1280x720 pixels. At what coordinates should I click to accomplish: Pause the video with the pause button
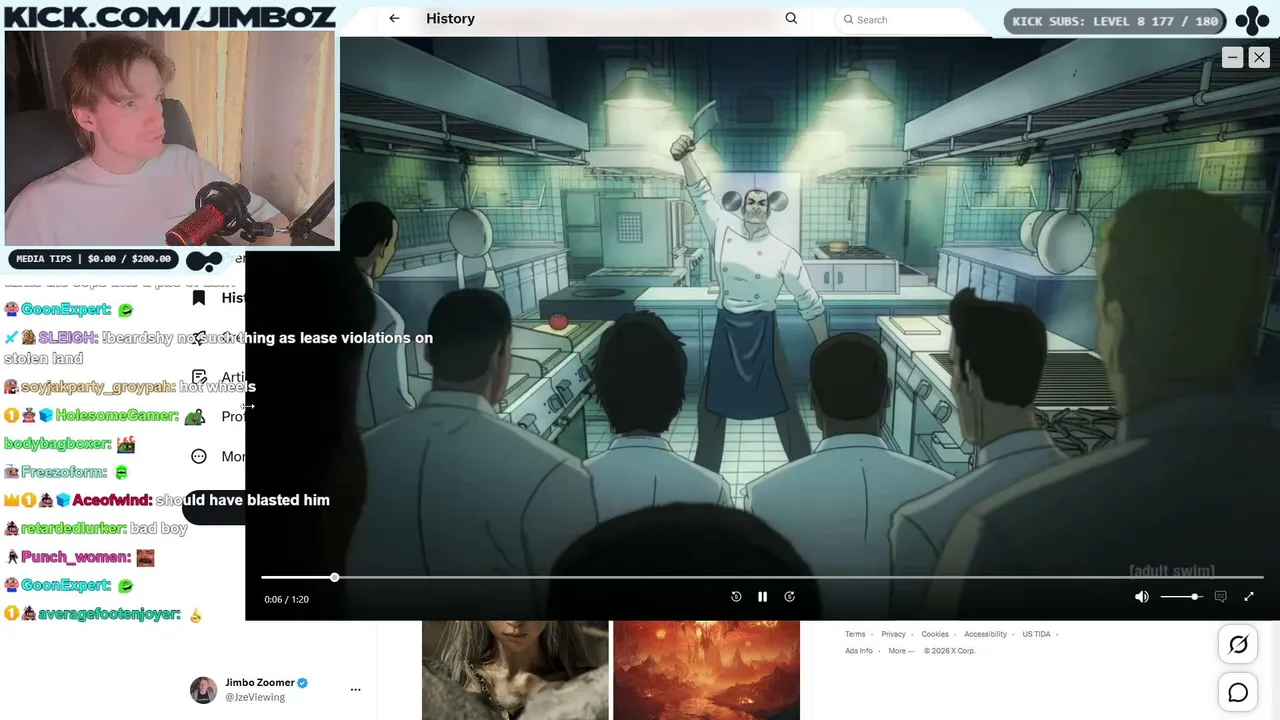[x=762, y=597]
